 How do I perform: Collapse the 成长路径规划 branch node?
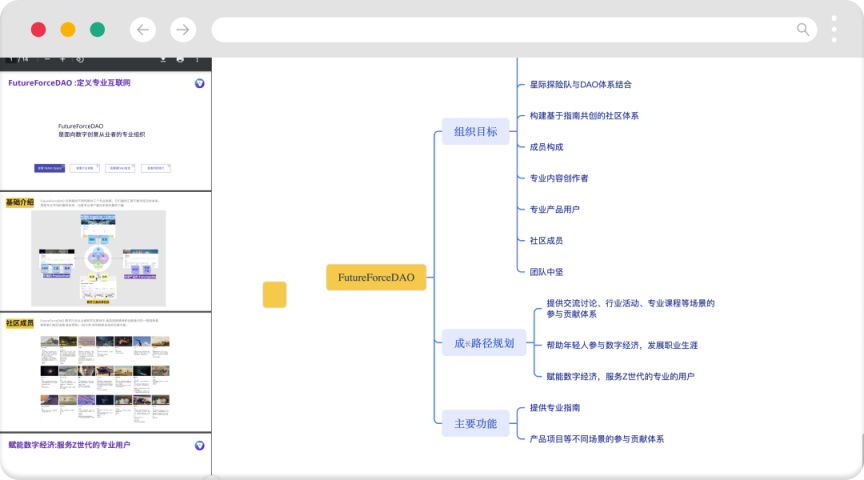[x=484, y=343]
